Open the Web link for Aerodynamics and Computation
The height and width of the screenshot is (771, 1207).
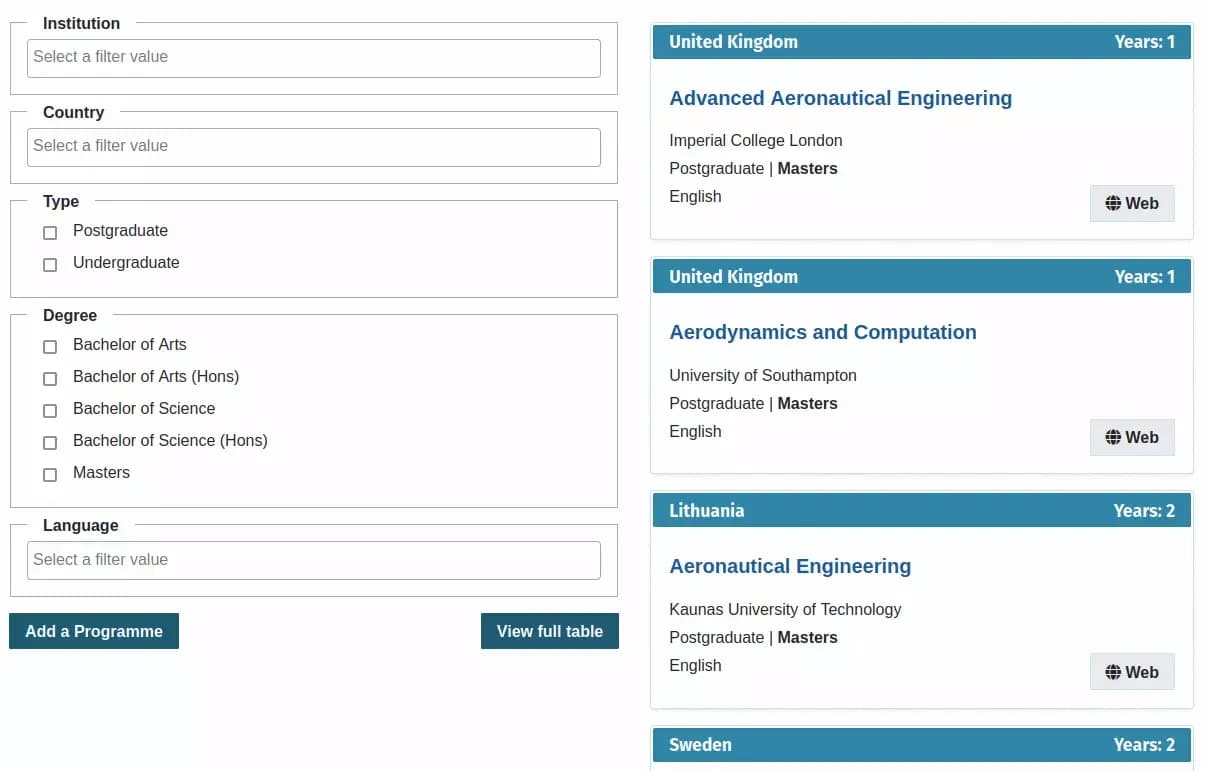[x=1131, y=437]
